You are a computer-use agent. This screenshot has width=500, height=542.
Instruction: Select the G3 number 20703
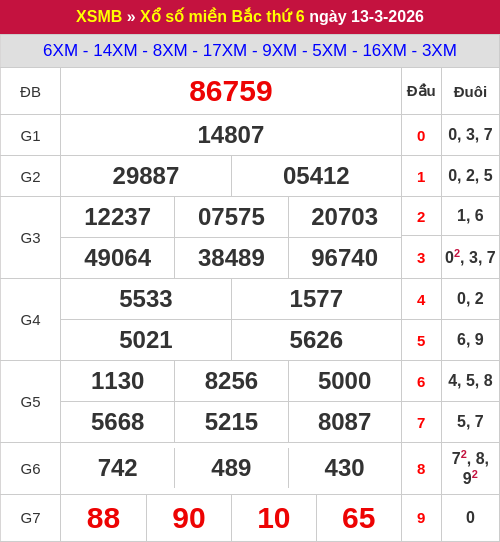pos(344,217)
